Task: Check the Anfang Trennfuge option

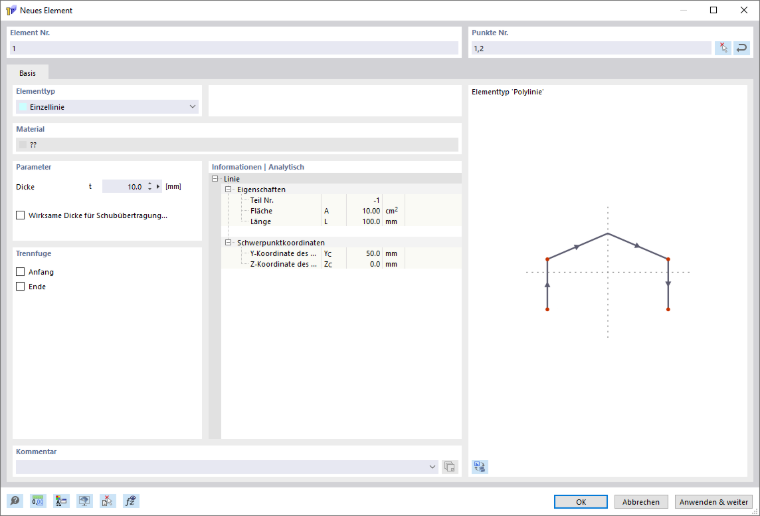Action: (20, 272)
